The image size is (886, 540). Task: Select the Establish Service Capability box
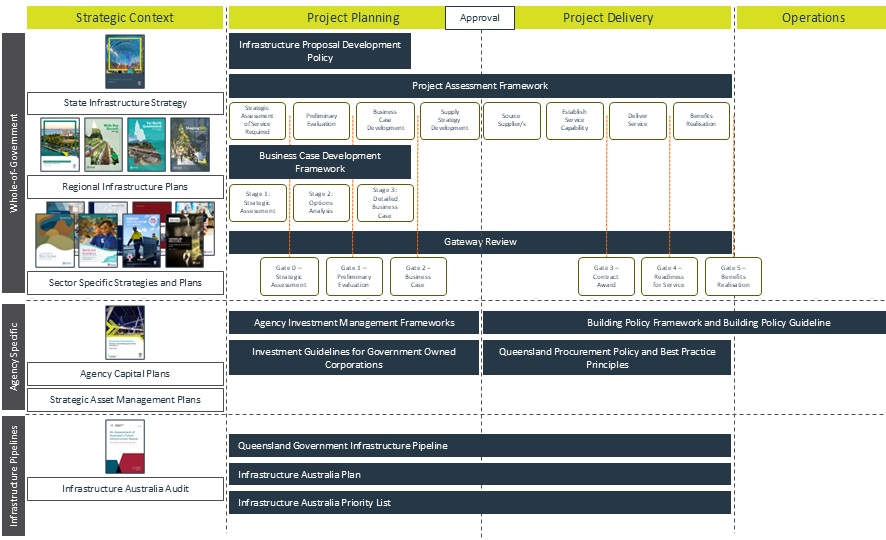click(575, 120)
